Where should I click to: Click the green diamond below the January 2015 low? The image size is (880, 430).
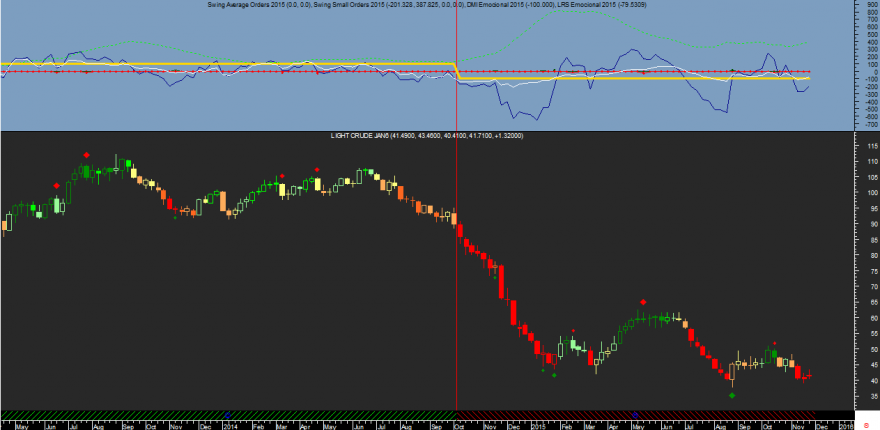tap(554, 375)
